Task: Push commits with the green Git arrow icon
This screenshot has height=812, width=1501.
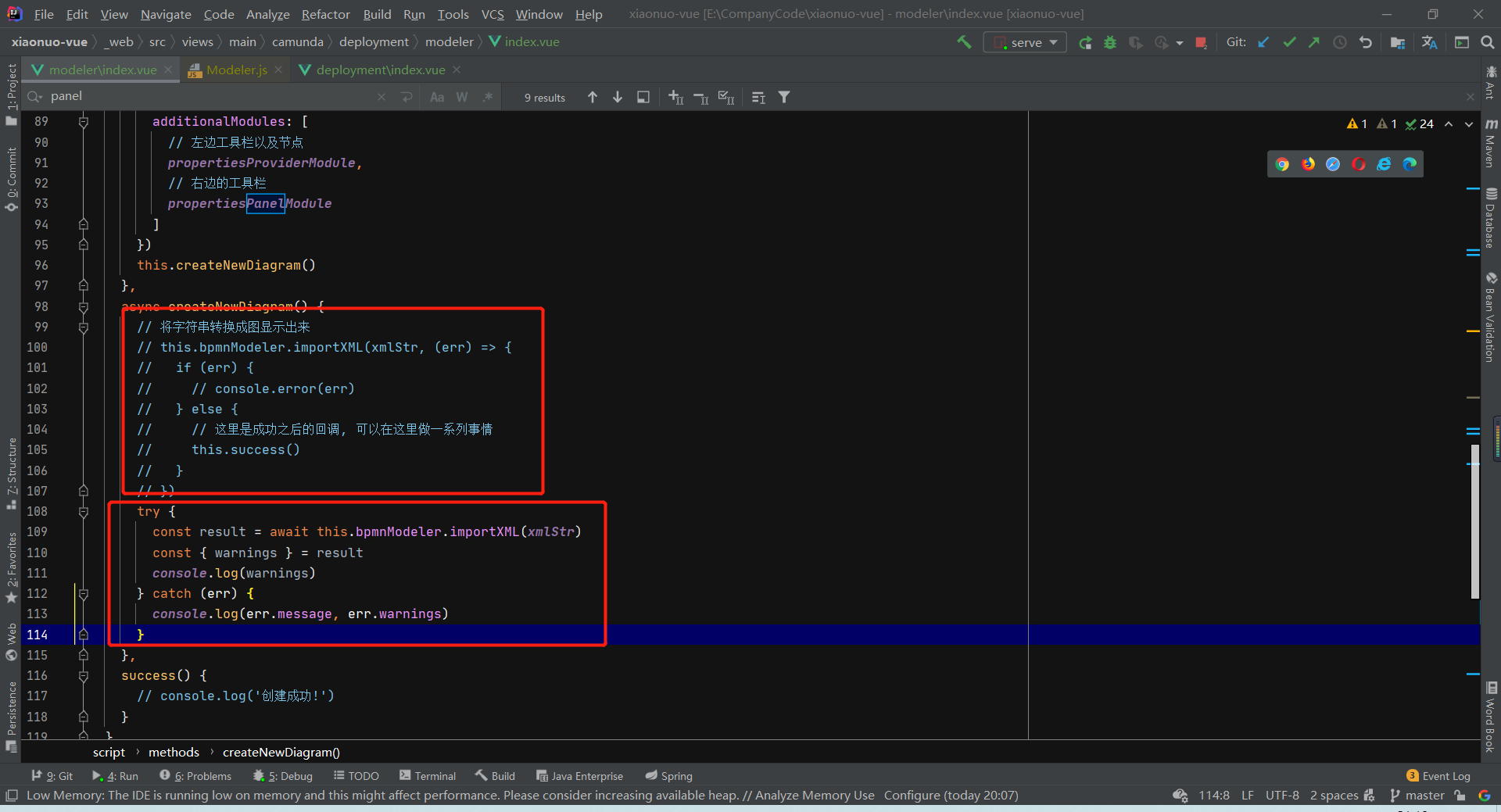Action: [1314, 42]
